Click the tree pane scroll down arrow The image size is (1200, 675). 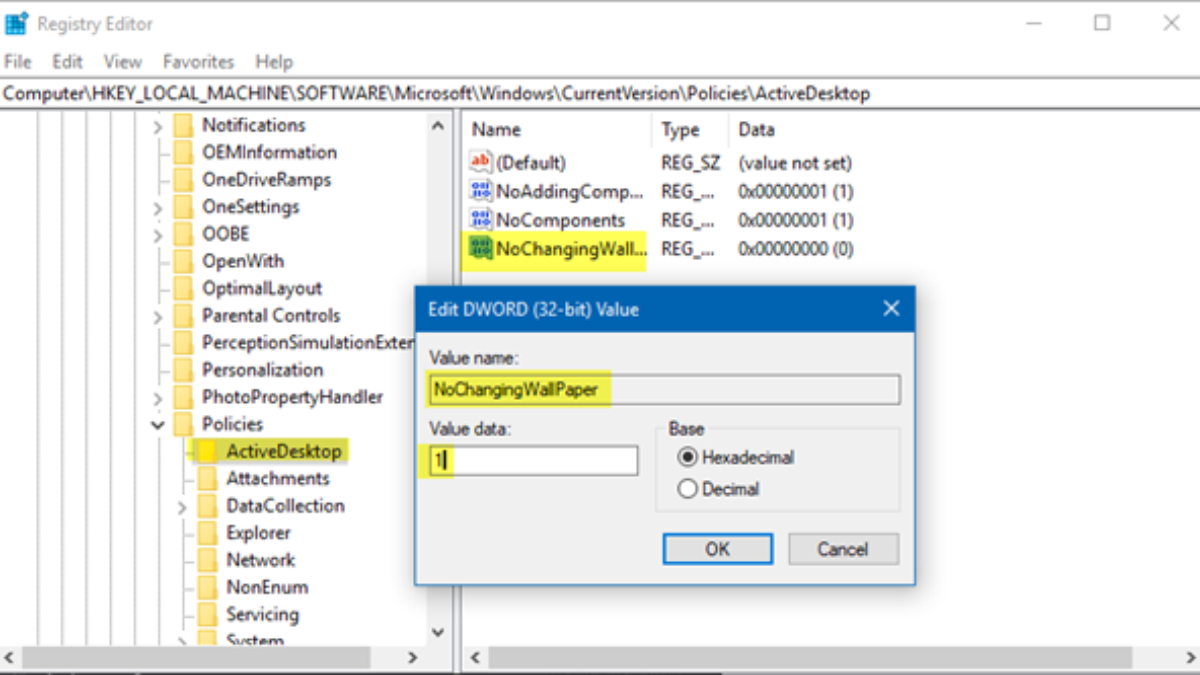(437, 632)
